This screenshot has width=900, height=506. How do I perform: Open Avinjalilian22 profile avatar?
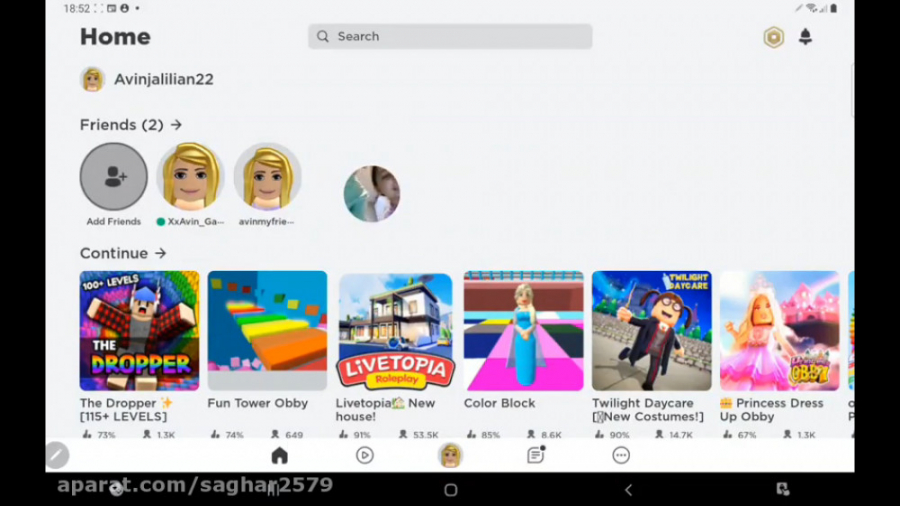92,79
